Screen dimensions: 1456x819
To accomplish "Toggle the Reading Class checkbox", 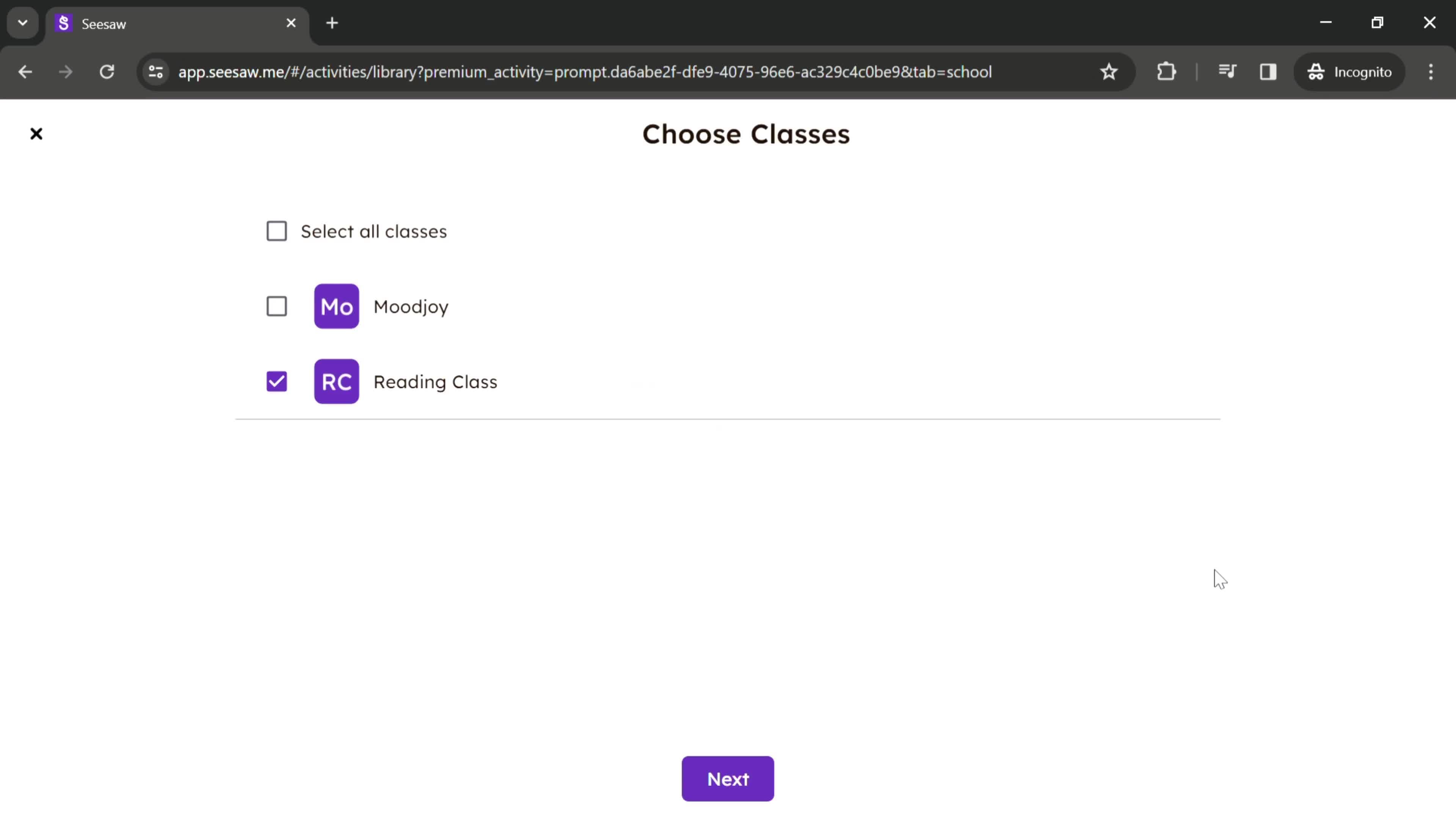I will pyautogui.click(x=277, y=381).
